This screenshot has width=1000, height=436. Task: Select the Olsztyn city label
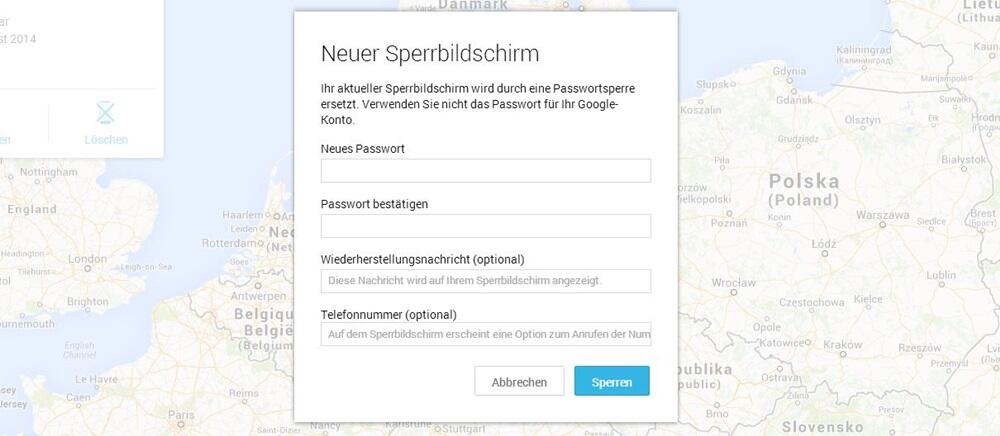[862, 120]
